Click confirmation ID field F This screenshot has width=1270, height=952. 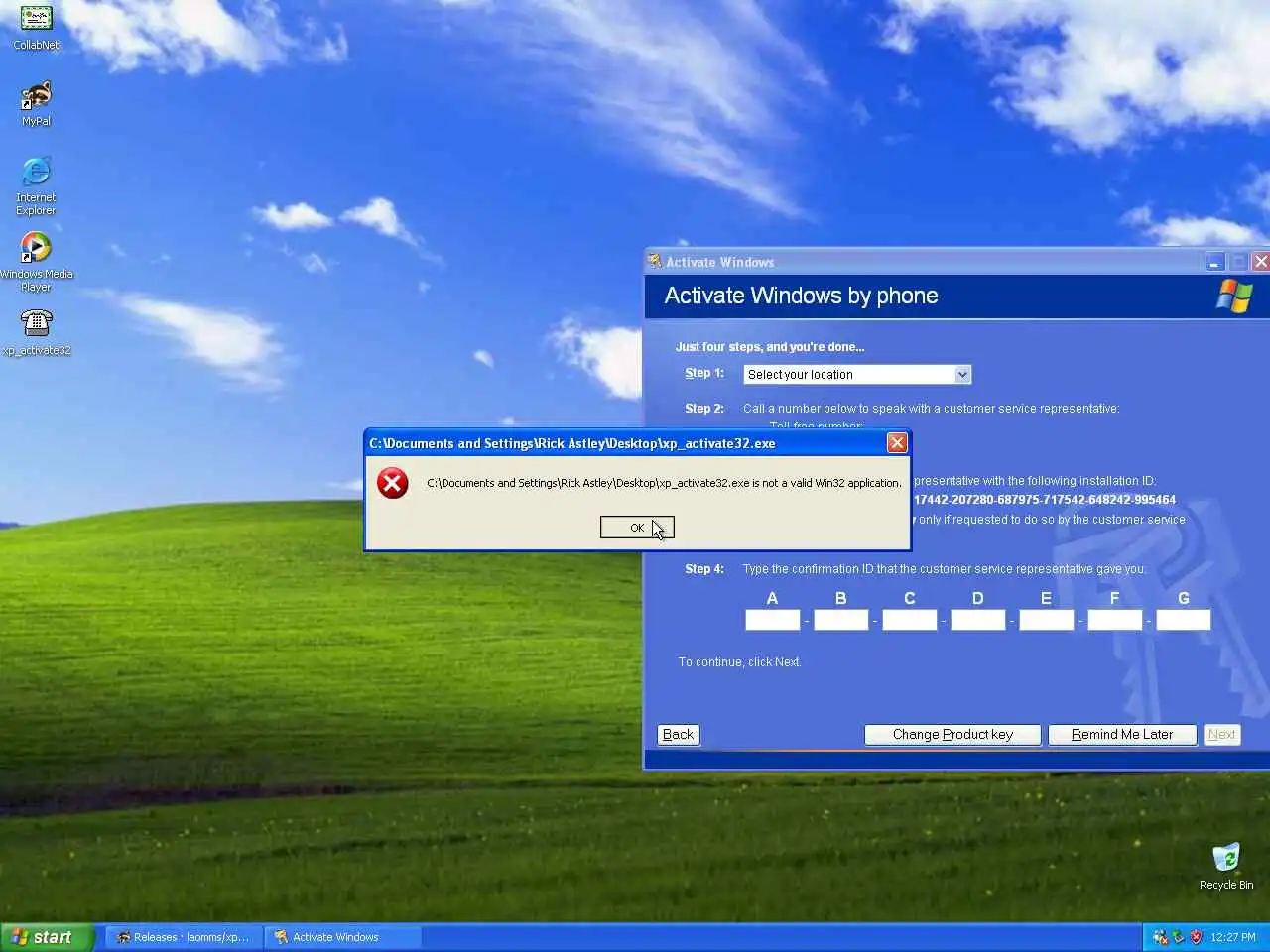[1114, 620]
